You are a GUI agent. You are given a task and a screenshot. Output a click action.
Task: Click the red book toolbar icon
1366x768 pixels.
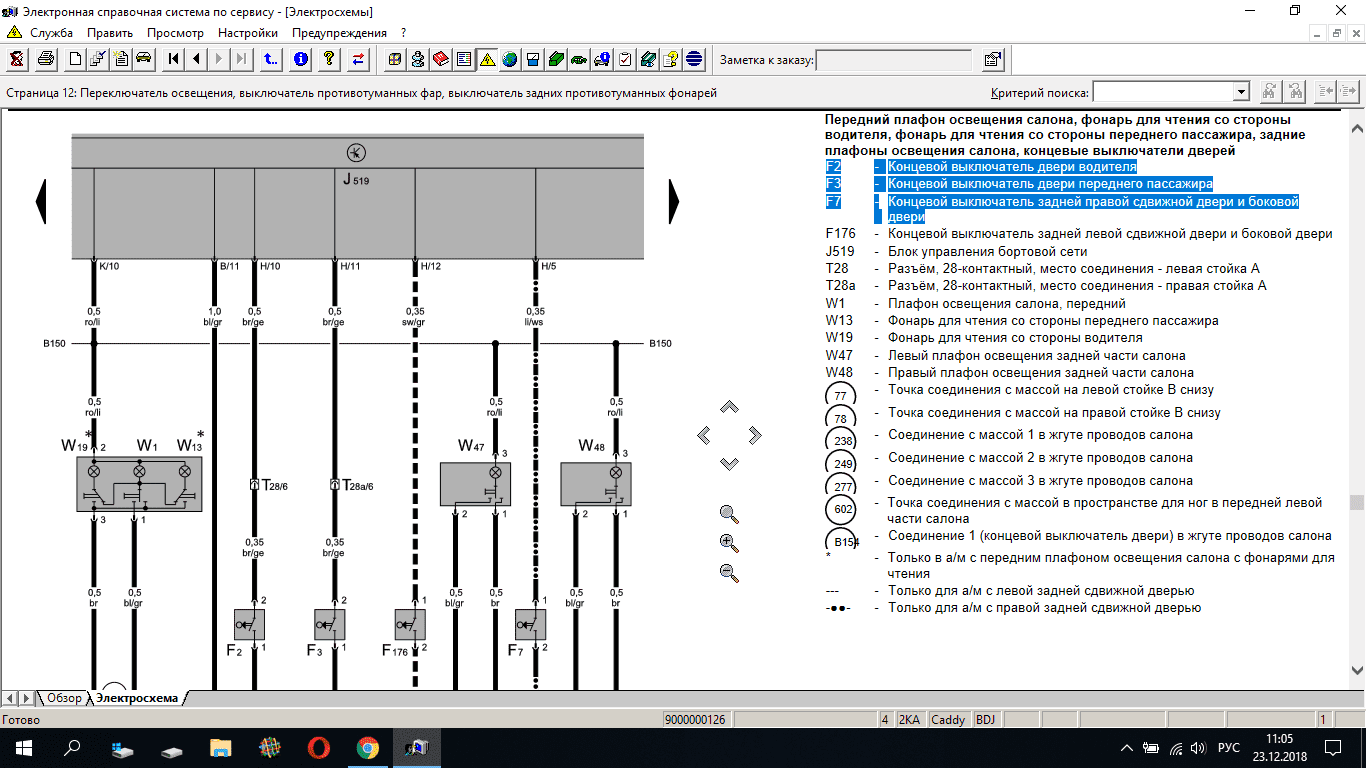click(x=441, y=59)
